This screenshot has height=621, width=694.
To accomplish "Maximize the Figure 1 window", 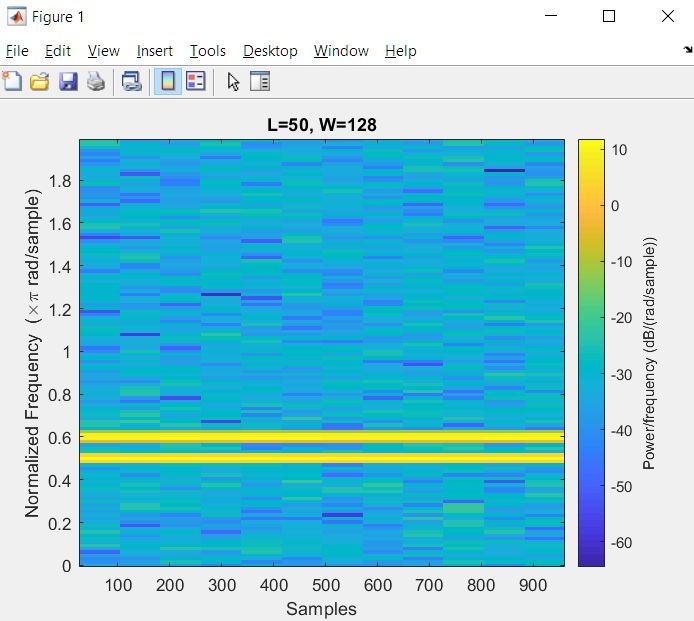I will [609, 16].
